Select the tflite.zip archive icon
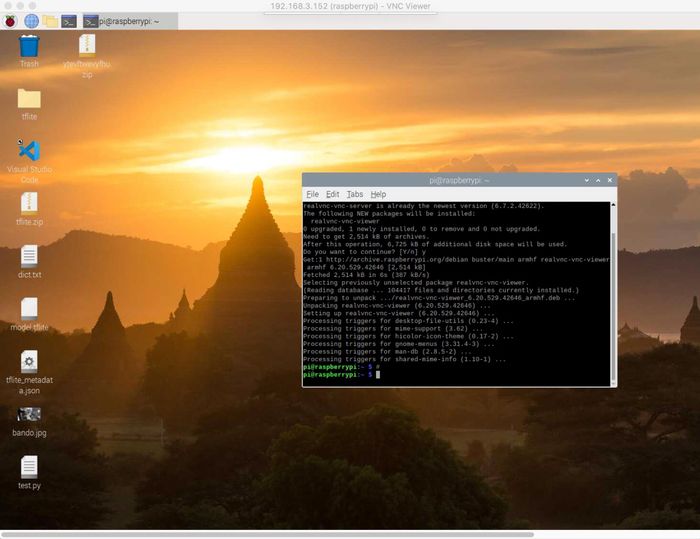700x539 pixels. point(29,203)
